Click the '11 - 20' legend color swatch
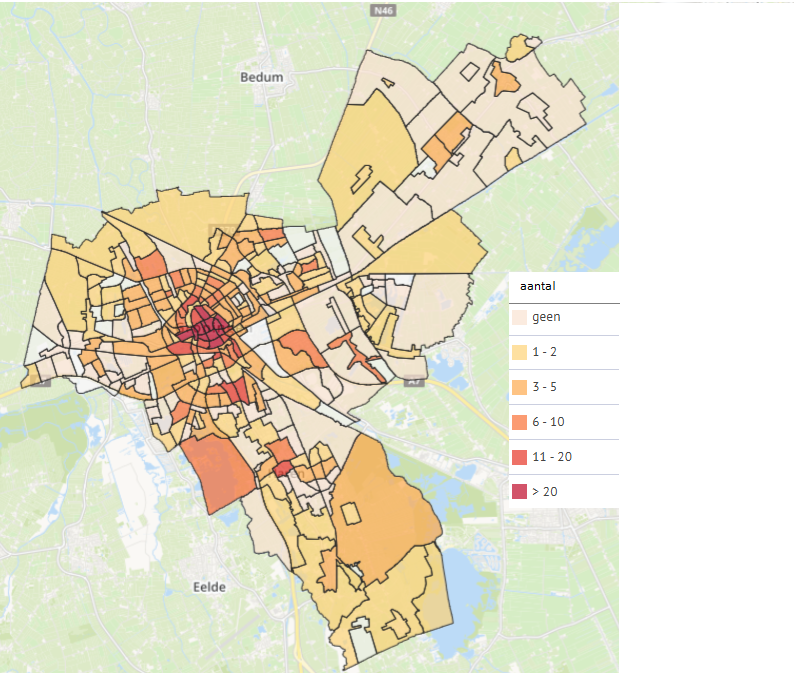The image size is (794, 673). coord(520,457)
